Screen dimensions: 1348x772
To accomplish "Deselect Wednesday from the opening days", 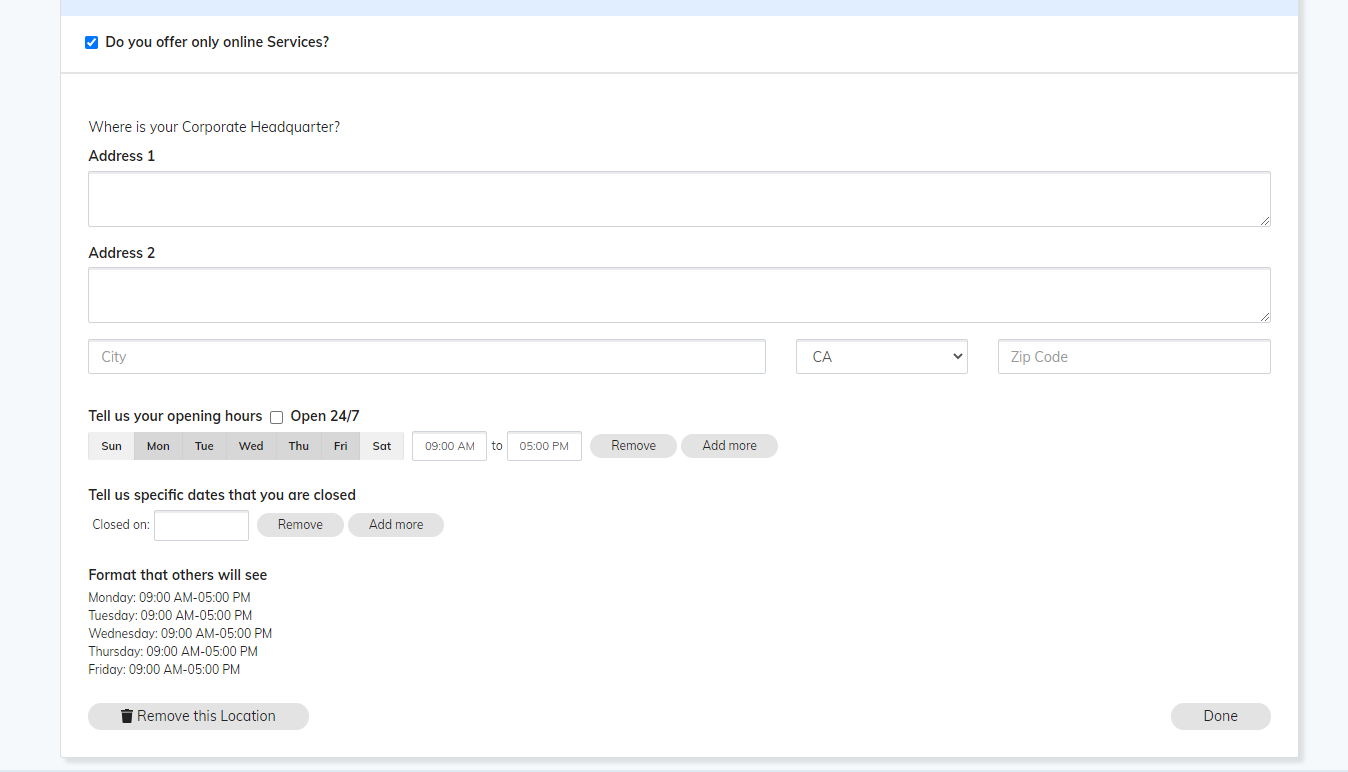I will (250, 446).
